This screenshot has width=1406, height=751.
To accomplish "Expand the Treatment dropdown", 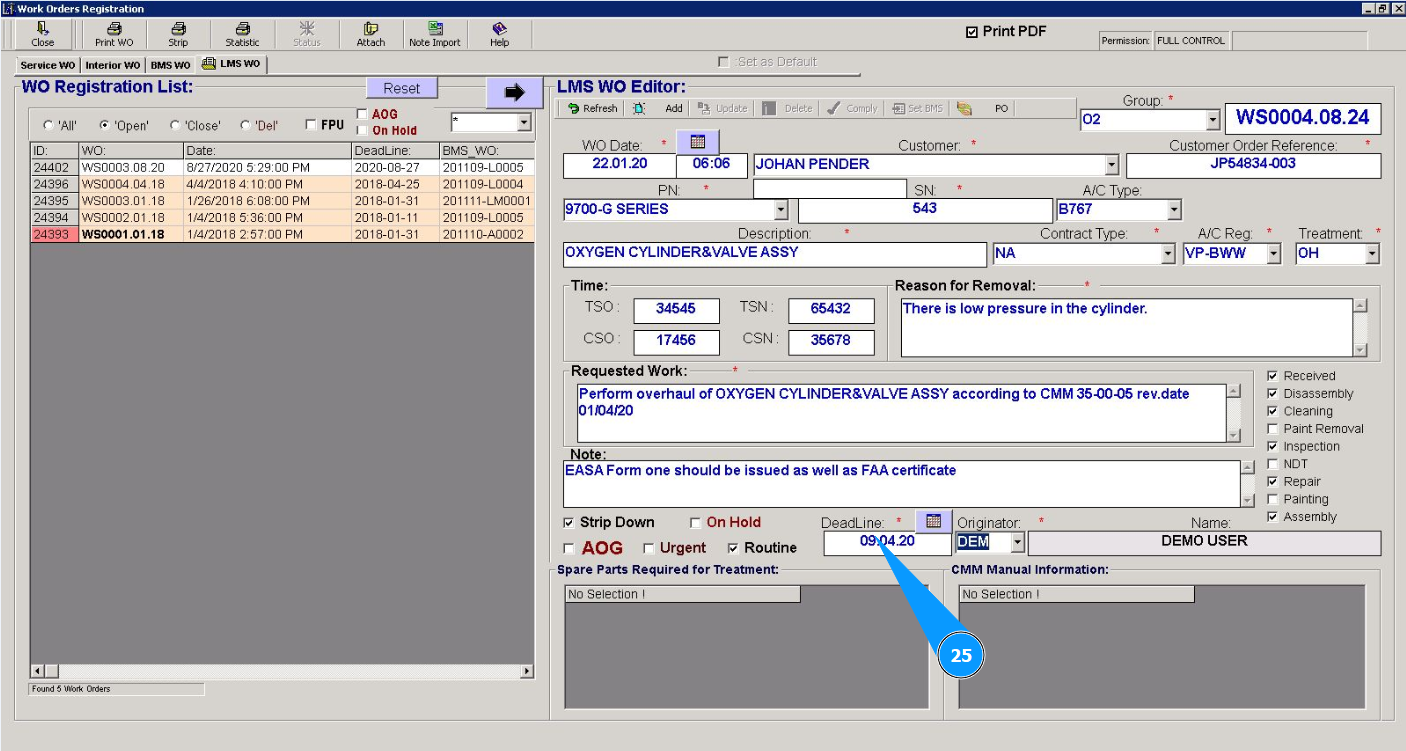I will tap(1372, 254).
